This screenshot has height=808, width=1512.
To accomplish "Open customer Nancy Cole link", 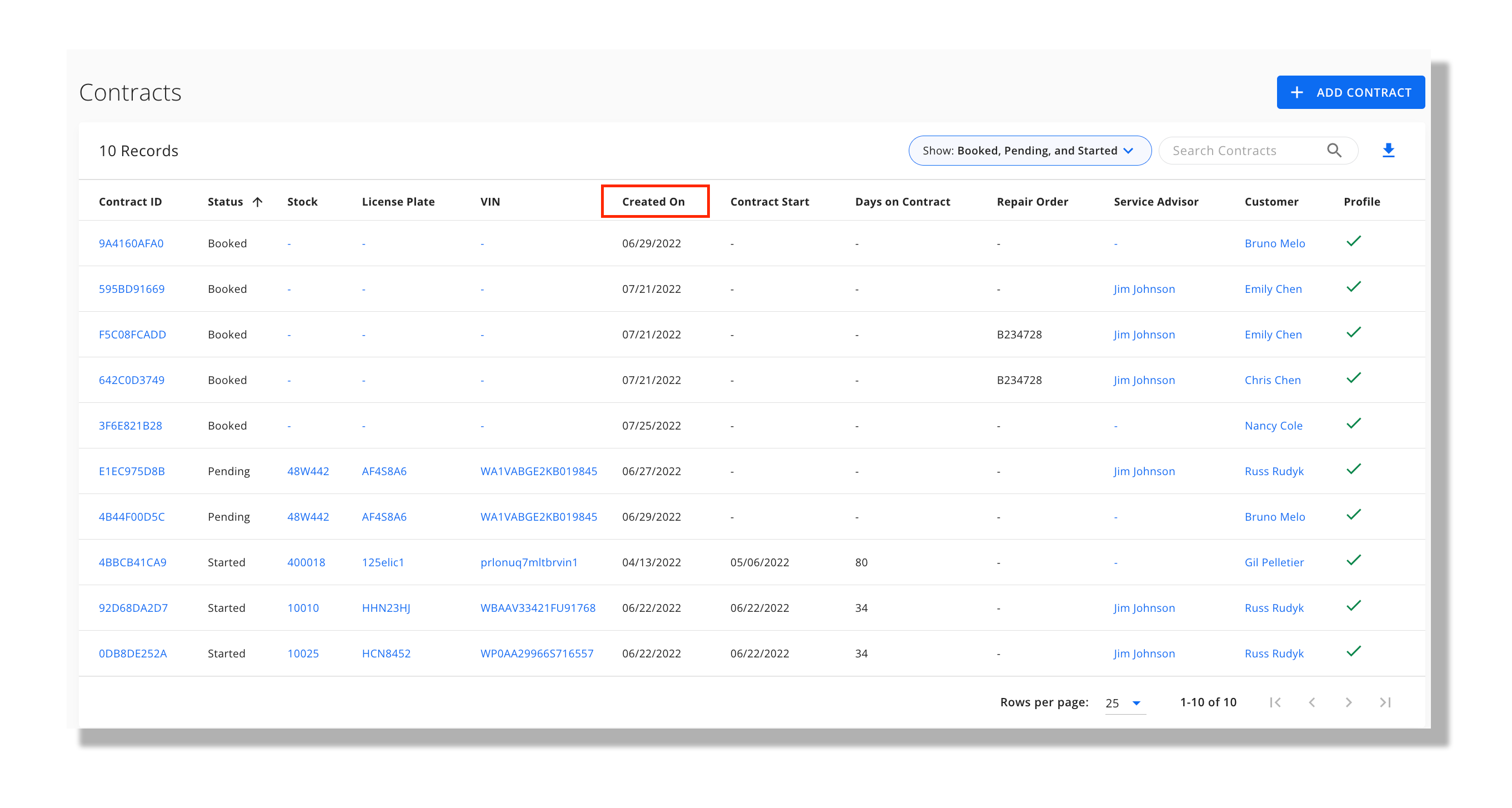I will pos(1273,425).
